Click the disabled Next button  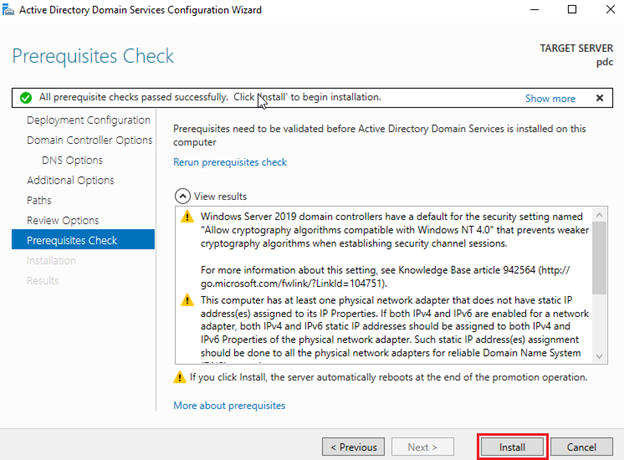click(x=422, y=447)
